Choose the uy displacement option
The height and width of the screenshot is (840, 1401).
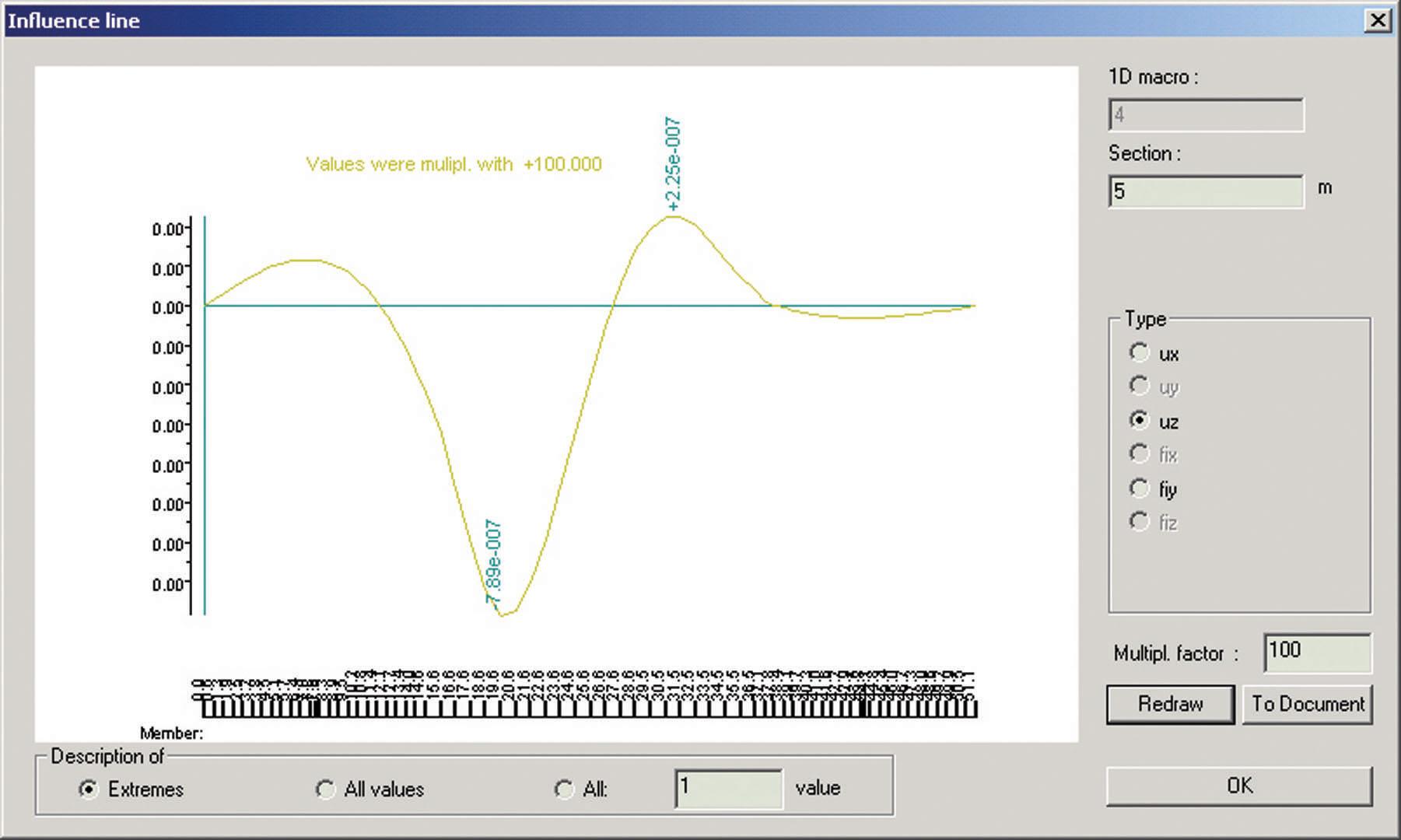click(x=1140, y=387)
